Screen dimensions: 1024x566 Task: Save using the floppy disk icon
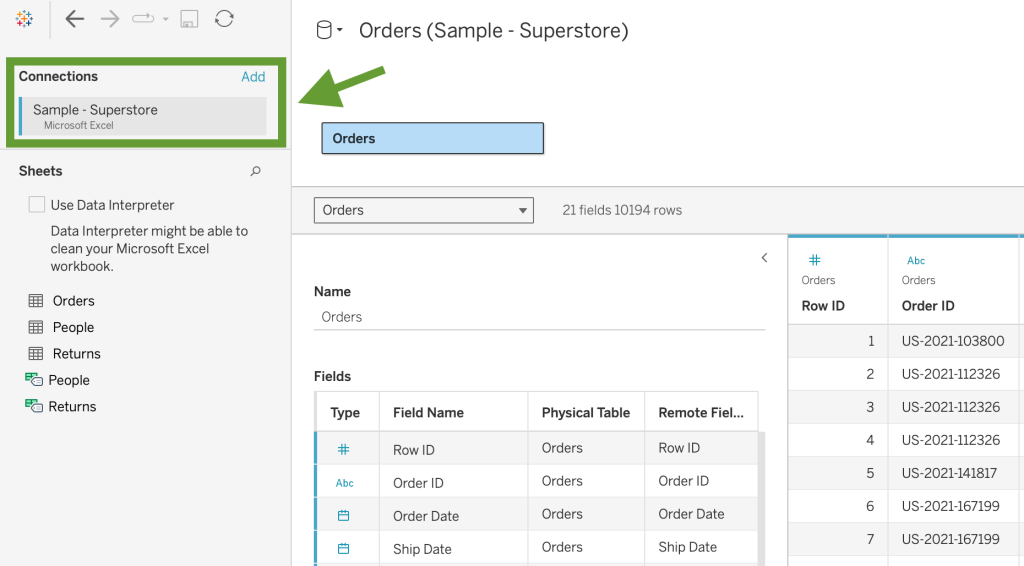pyautogui.click(x=189, y=19)
